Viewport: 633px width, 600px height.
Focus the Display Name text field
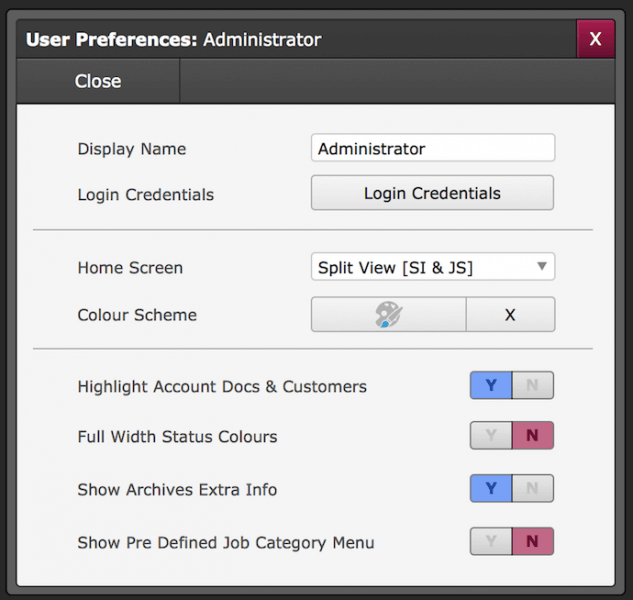(x=432, y=149)
